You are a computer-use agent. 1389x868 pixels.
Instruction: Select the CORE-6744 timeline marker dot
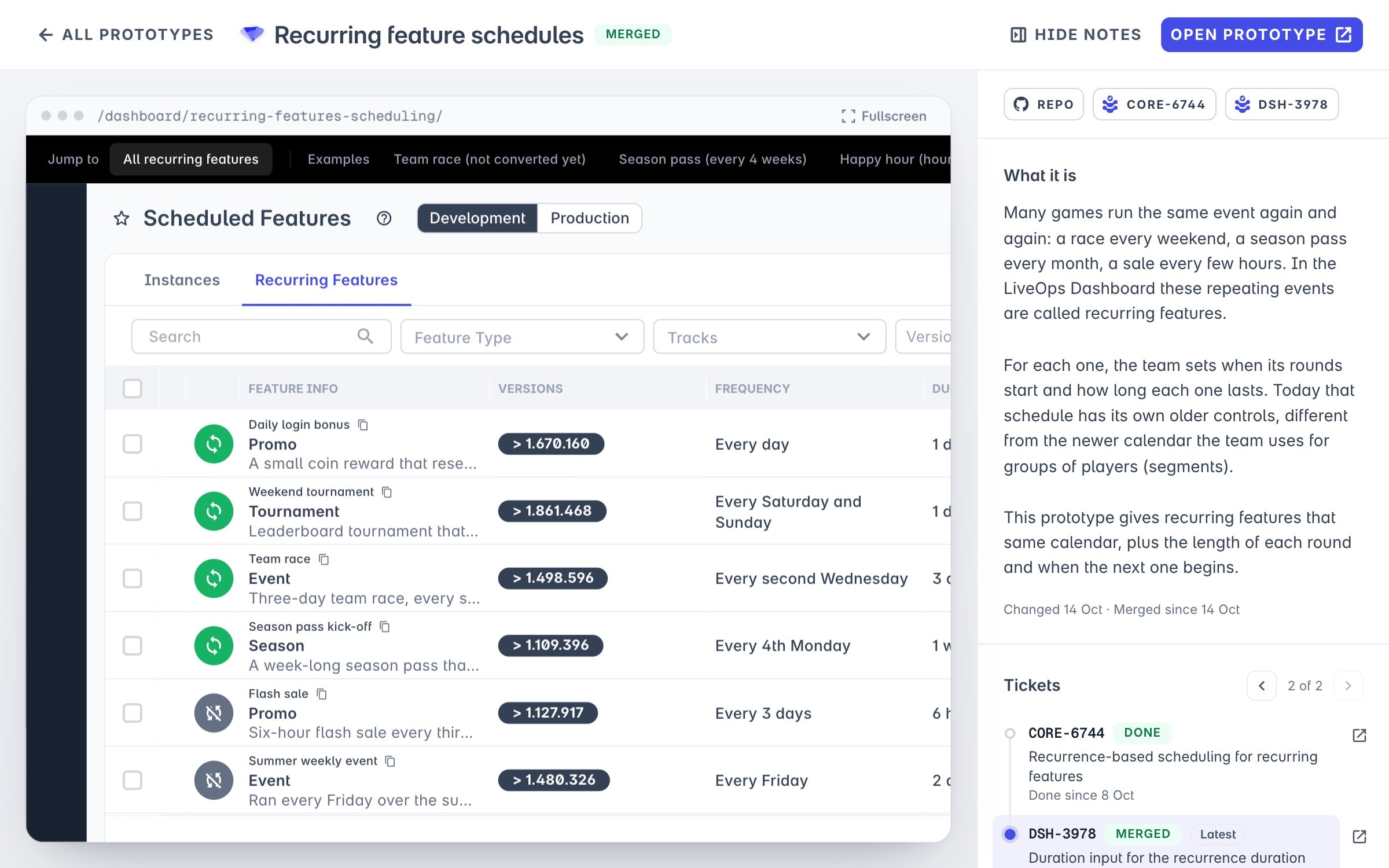(1010, 733)
